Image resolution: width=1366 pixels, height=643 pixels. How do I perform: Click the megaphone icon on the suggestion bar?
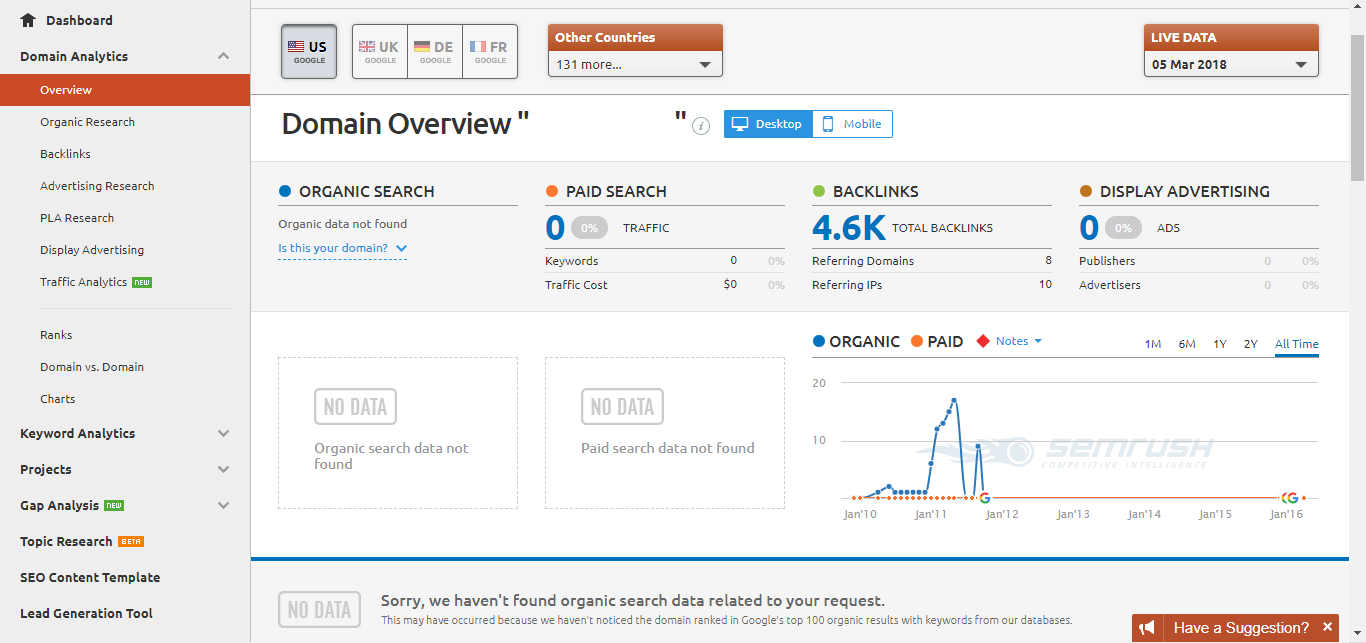(x=1147, y=628)
